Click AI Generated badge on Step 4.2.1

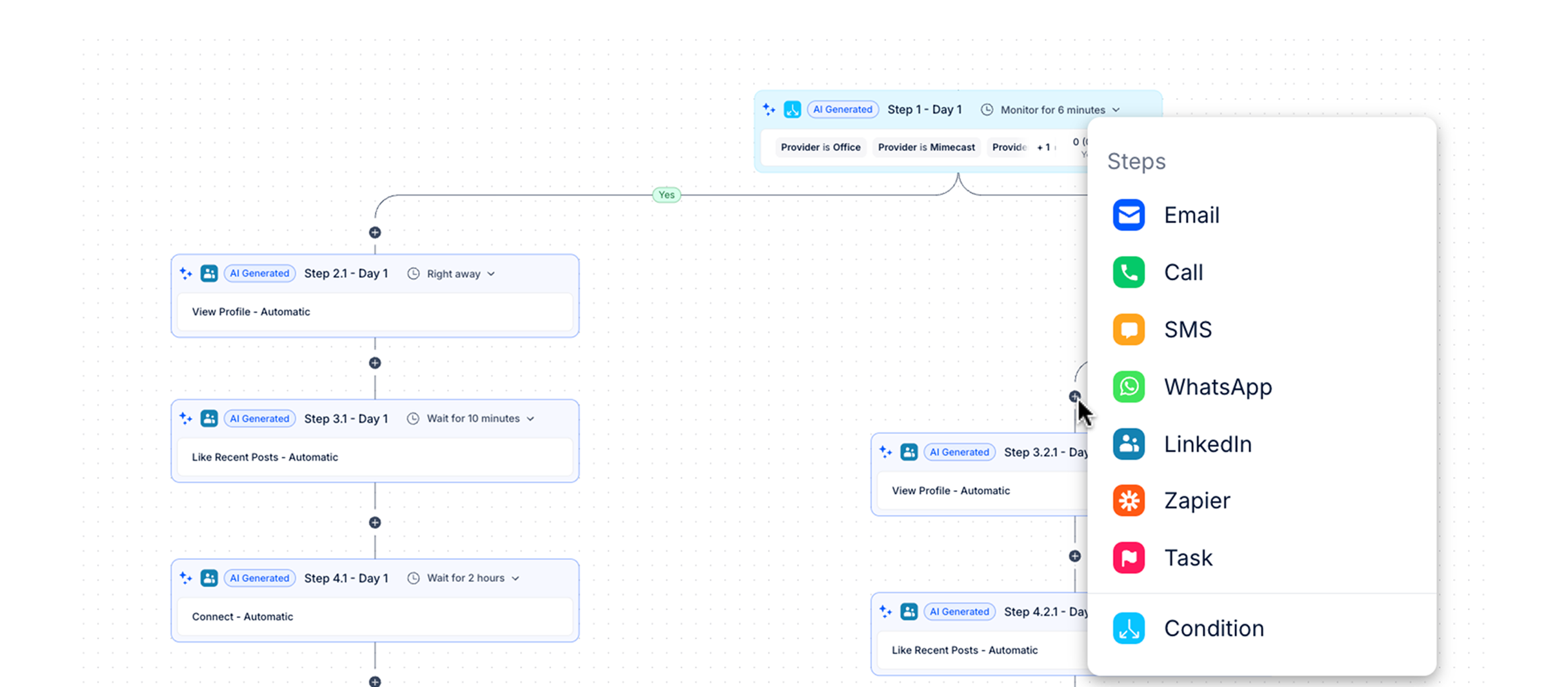[x=960, y=612]
